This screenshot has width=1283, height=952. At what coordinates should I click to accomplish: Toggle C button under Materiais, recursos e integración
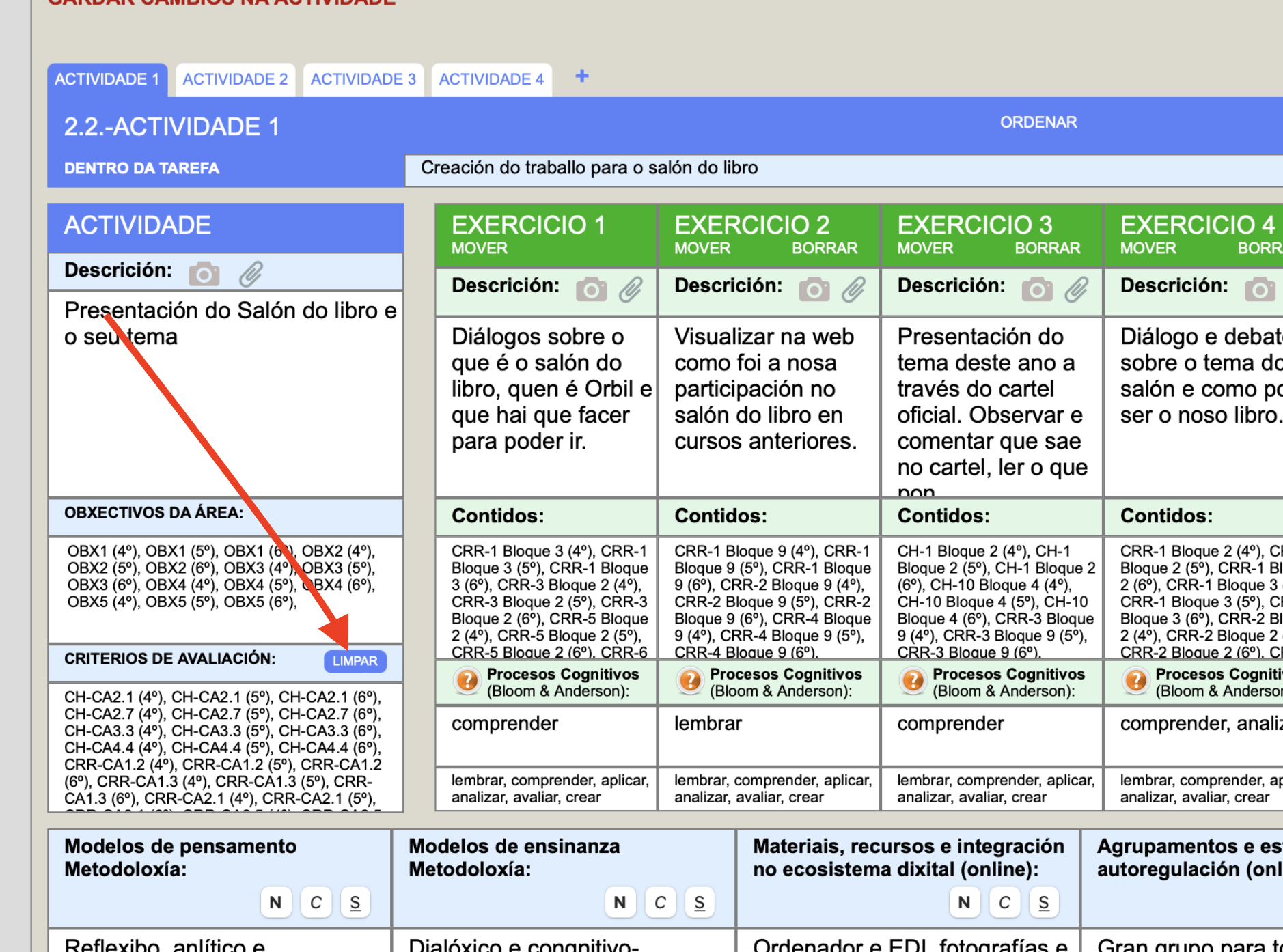[1004, 903]
